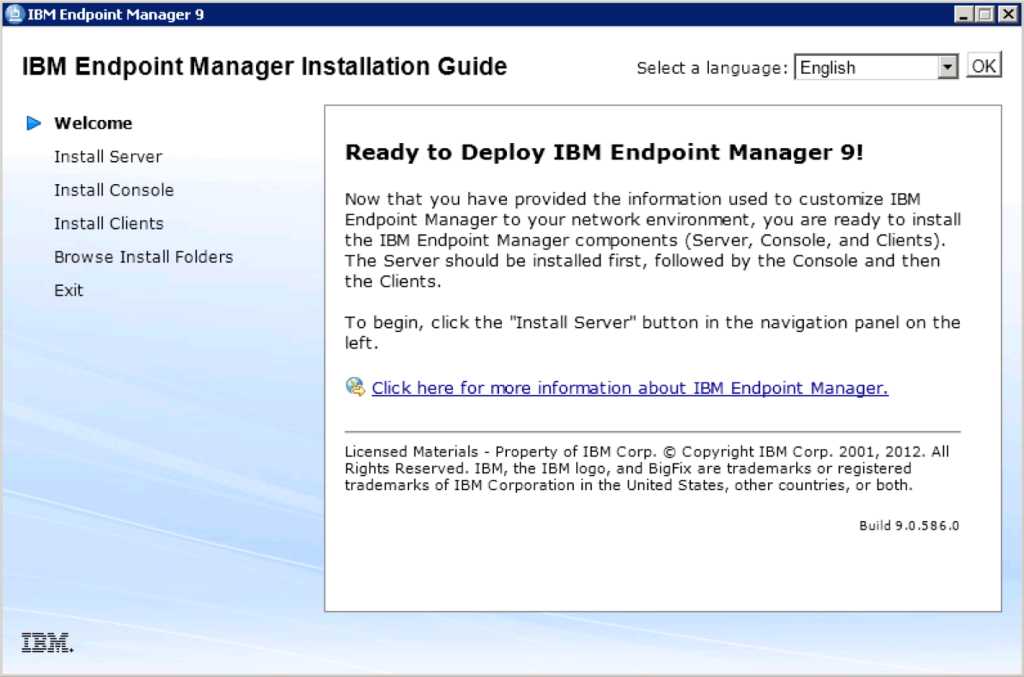This screenshot has width=1024, height=677.
Task: Click the IBM logo at bottom left
Action: pyautogui.click(x=47, y=644)
